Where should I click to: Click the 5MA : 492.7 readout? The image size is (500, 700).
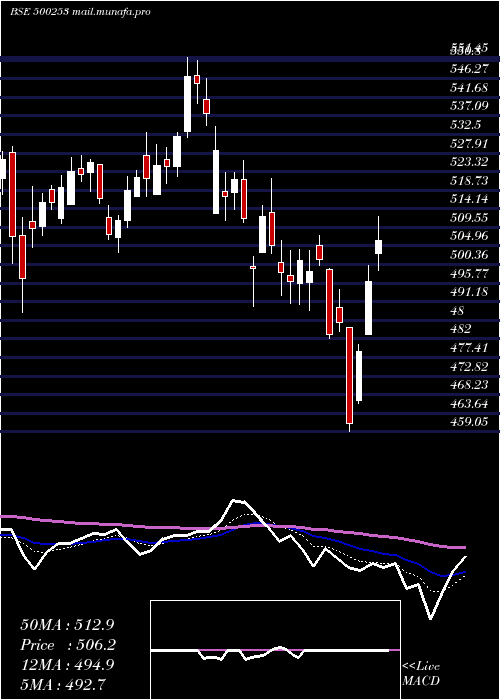(63, 684)
